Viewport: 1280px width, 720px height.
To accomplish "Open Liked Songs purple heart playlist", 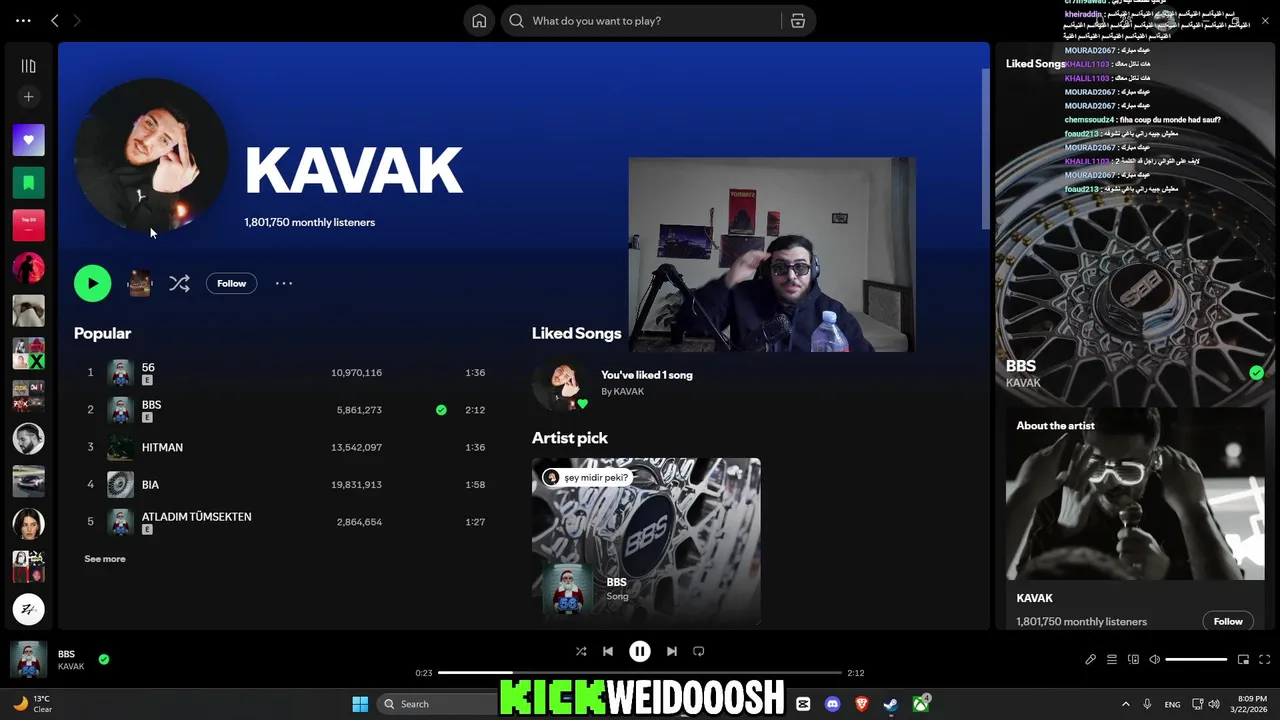I will 28,140.
